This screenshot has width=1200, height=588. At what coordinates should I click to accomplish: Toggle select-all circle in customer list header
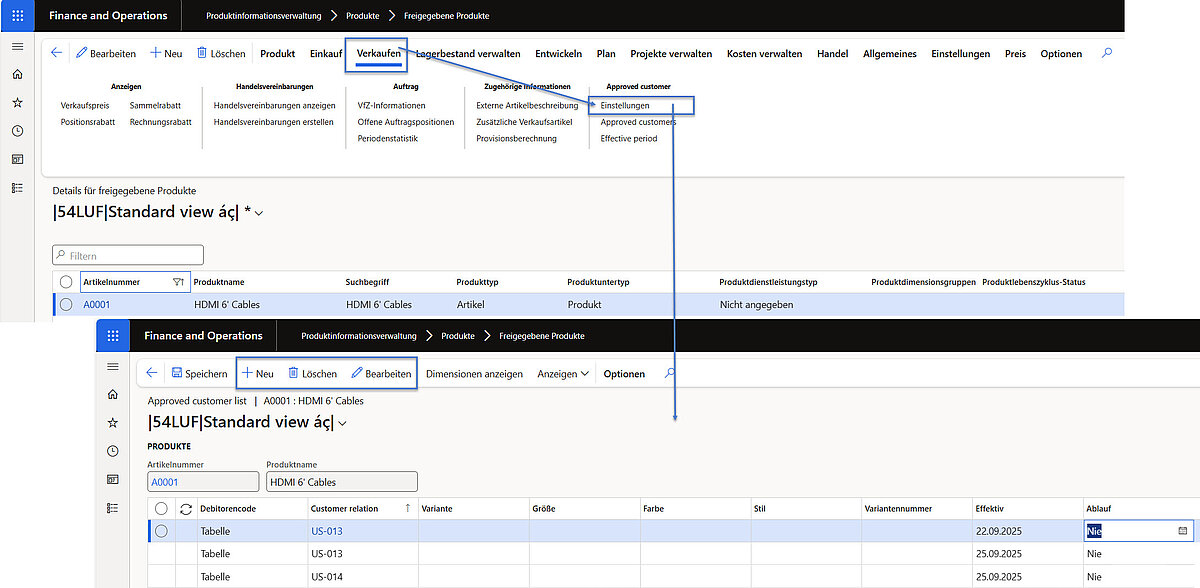click(x=162, y=509)
